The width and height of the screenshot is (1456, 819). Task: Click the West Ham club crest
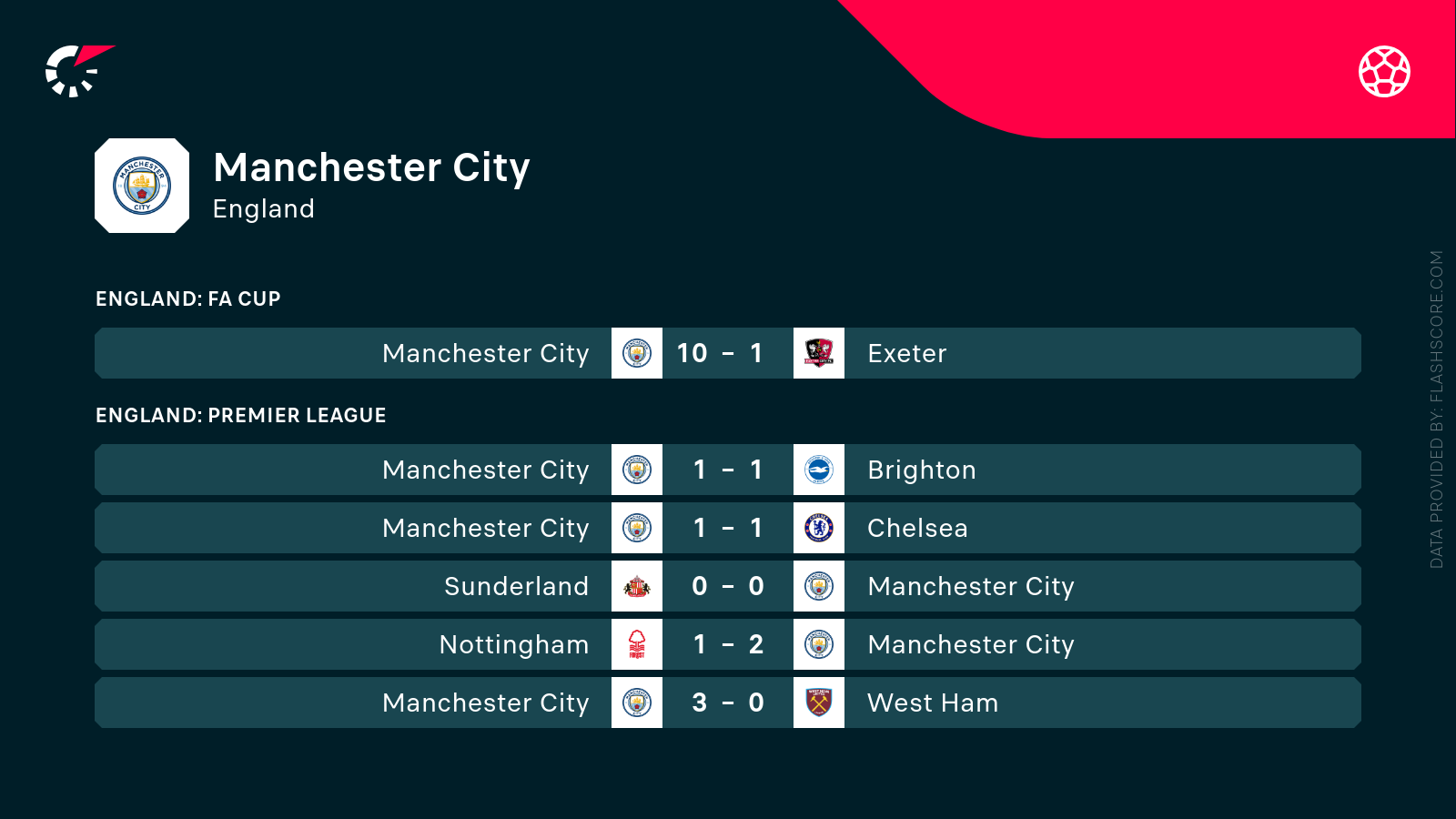pyautogui.click(x=819, y=703)
